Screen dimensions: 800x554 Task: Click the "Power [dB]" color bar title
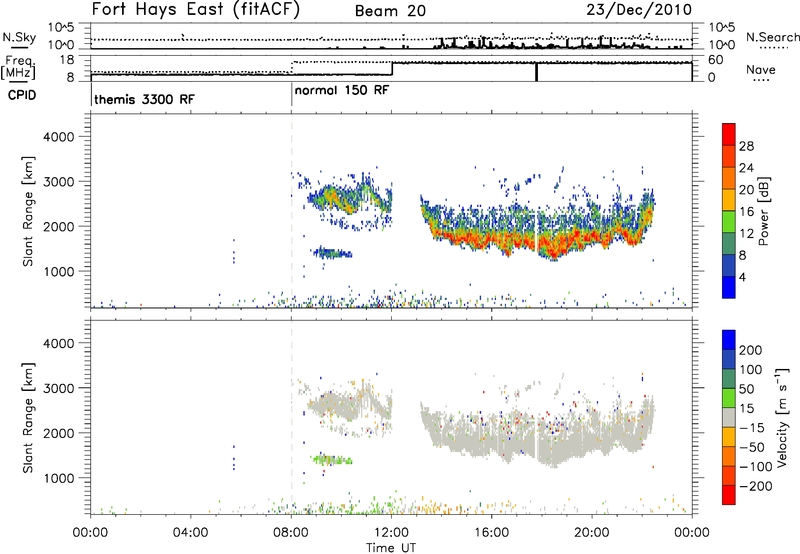point(764,211)
